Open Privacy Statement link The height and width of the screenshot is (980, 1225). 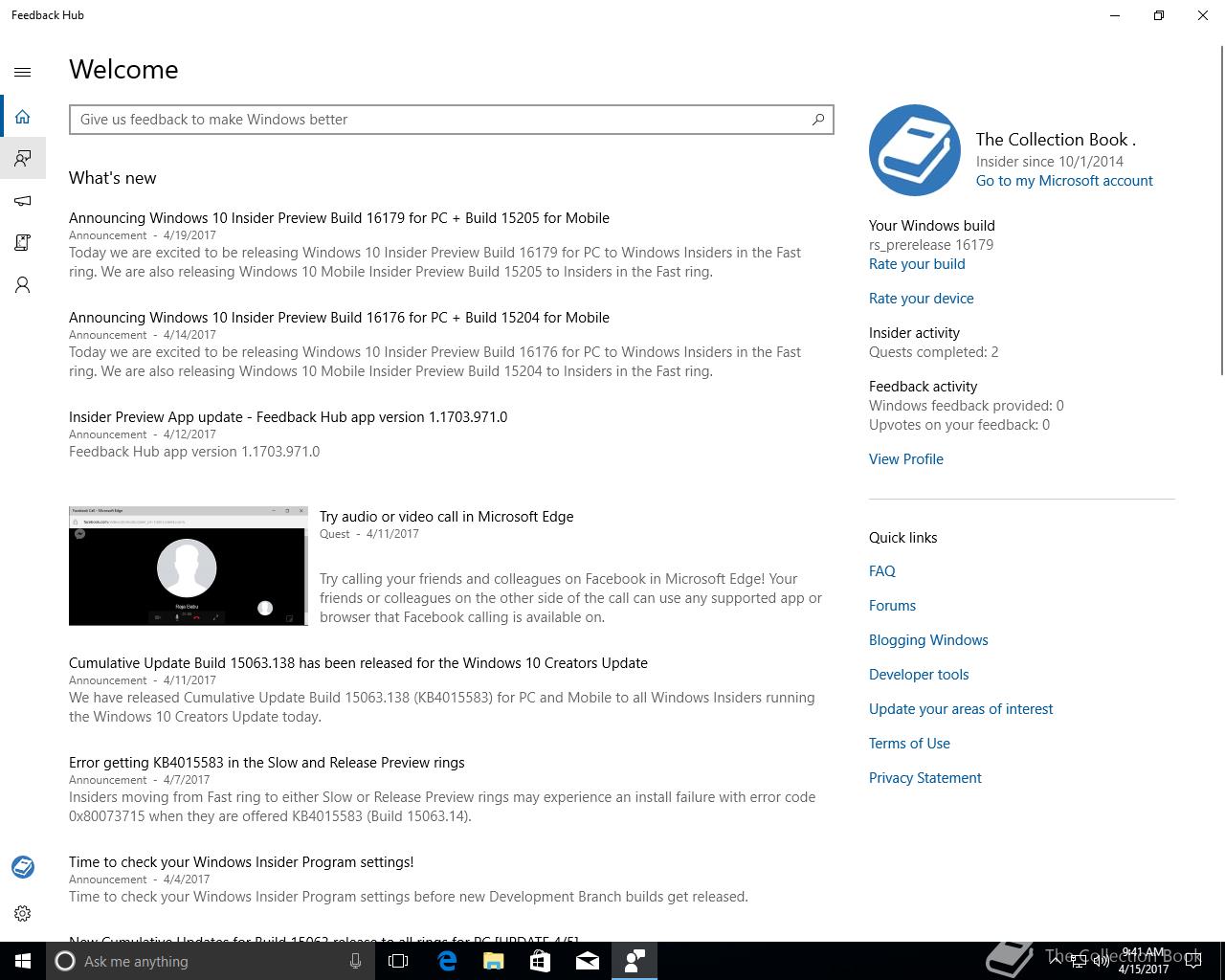click(925, 778)
